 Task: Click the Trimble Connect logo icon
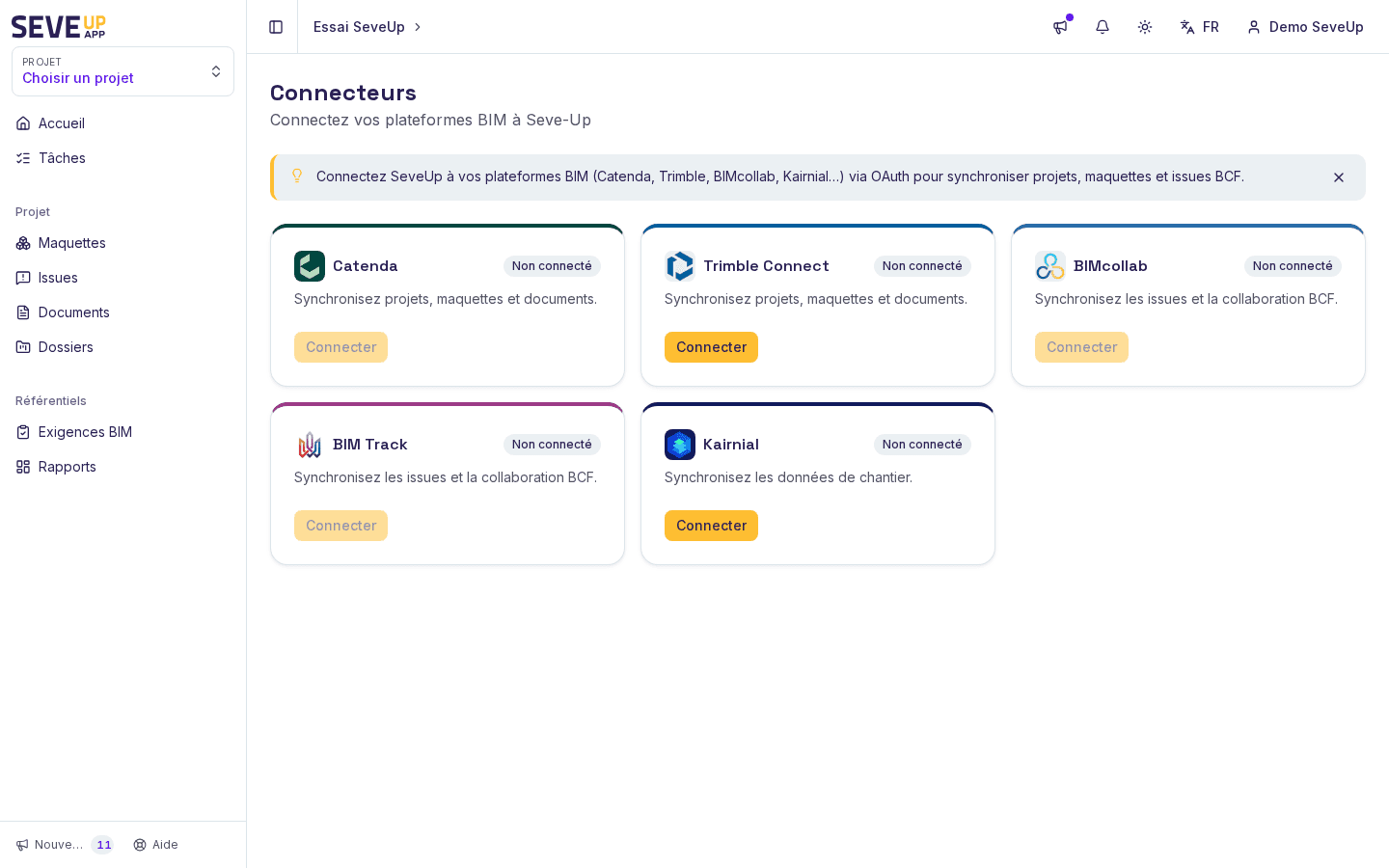pyautogui.click(x=680, y=266)
